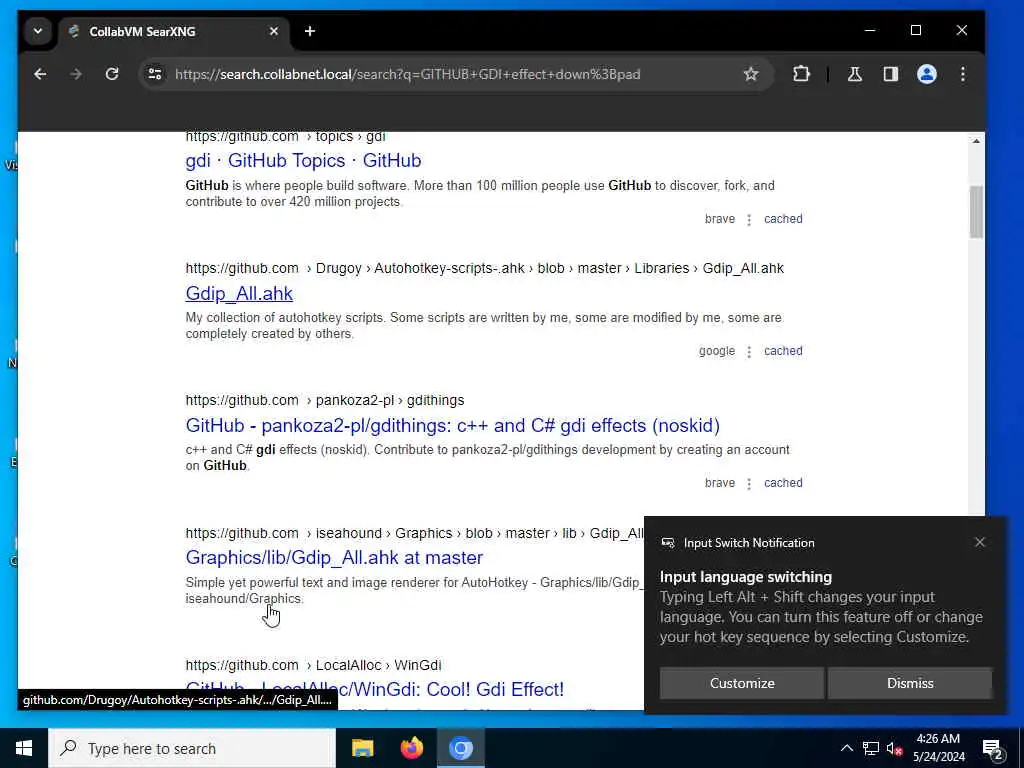
Task: Click the forward navigation arrow
Action: point(76,74)
